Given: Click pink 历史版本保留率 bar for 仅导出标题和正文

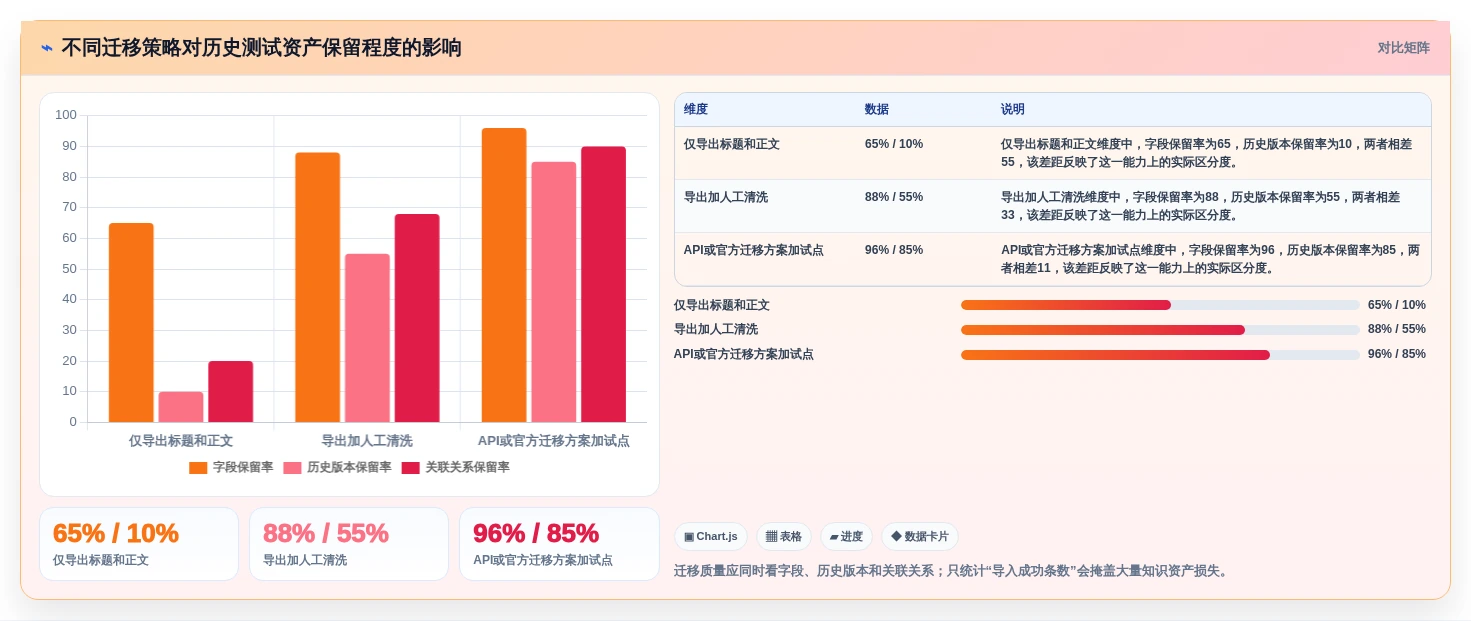Looking at the screenshot, I should coord(181,407).
